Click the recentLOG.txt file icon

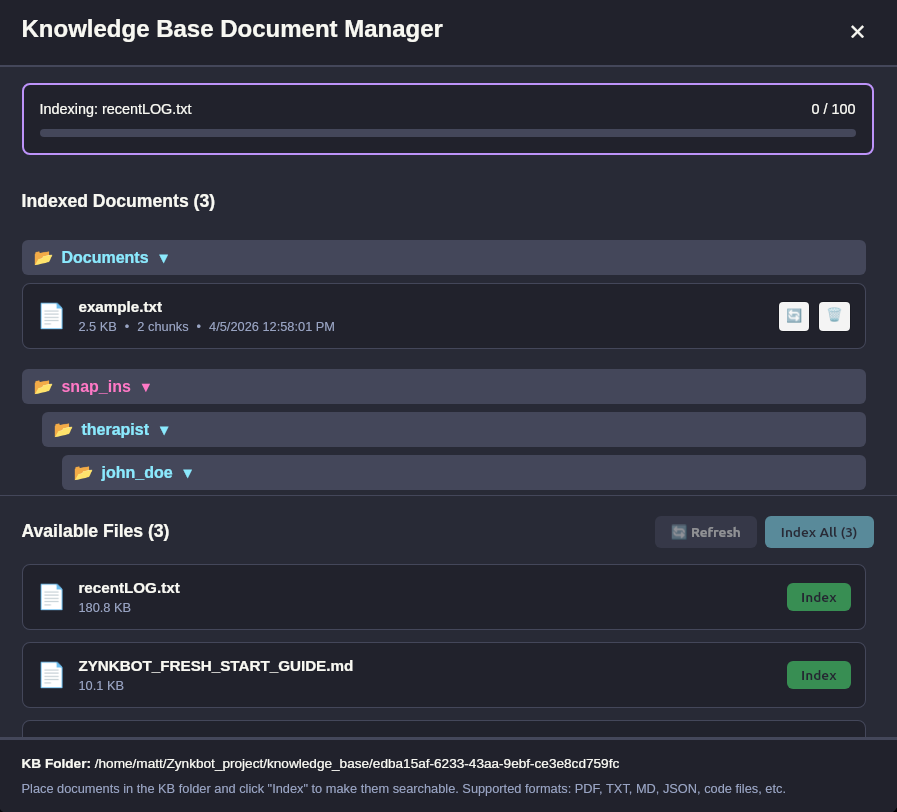(51, 597)
